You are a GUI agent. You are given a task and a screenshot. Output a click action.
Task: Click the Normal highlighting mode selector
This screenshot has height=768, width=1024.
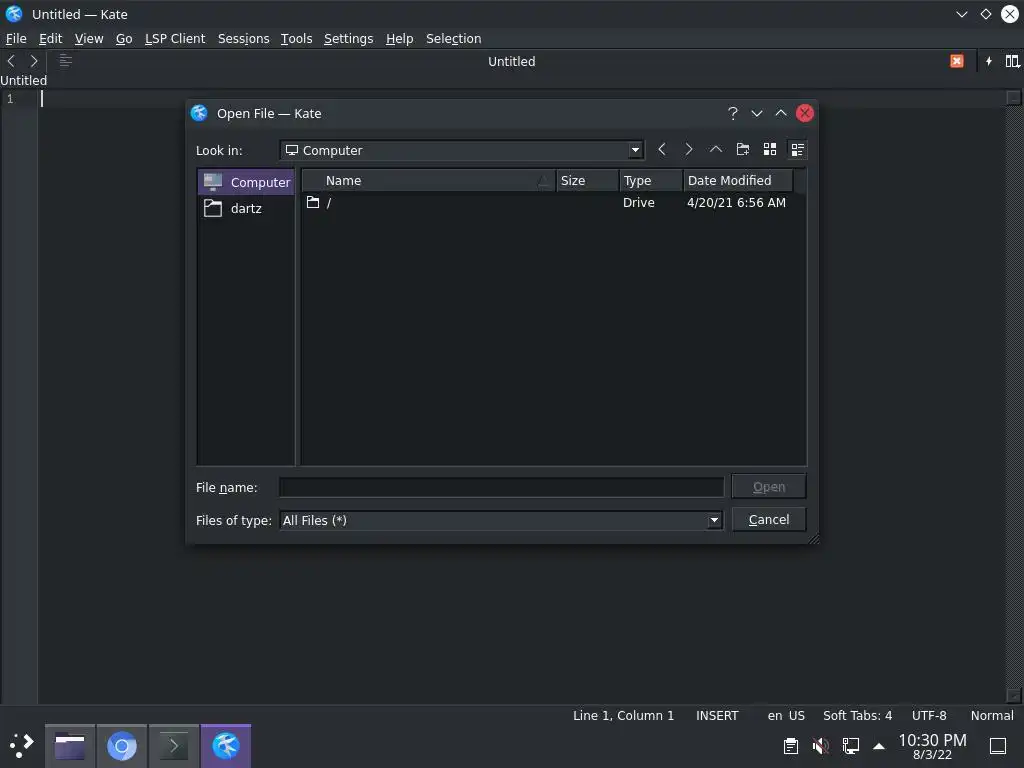992,716
